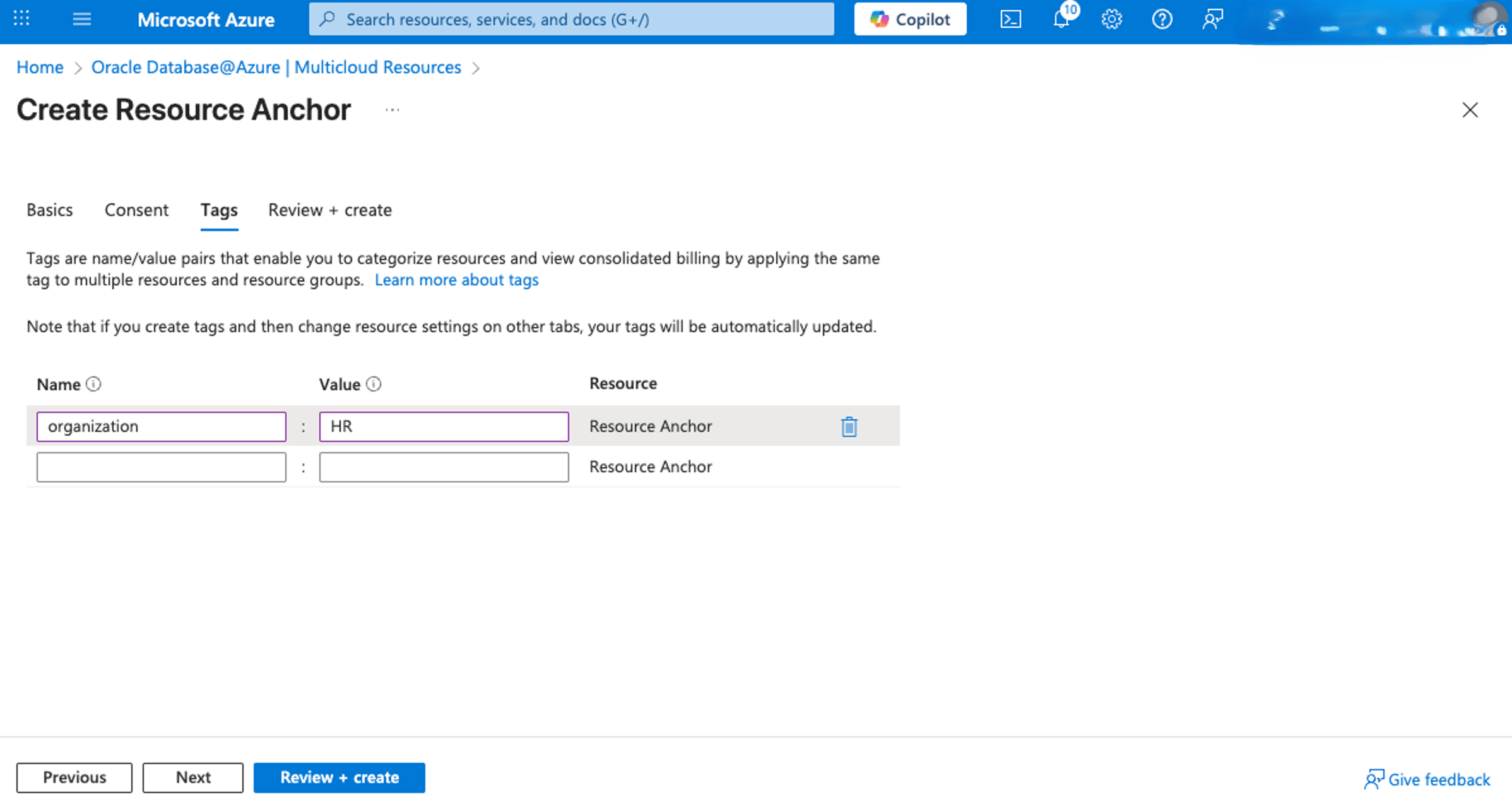The image size is (1512, 812).
Task: Click the Previous button
Action: point(74,777)
